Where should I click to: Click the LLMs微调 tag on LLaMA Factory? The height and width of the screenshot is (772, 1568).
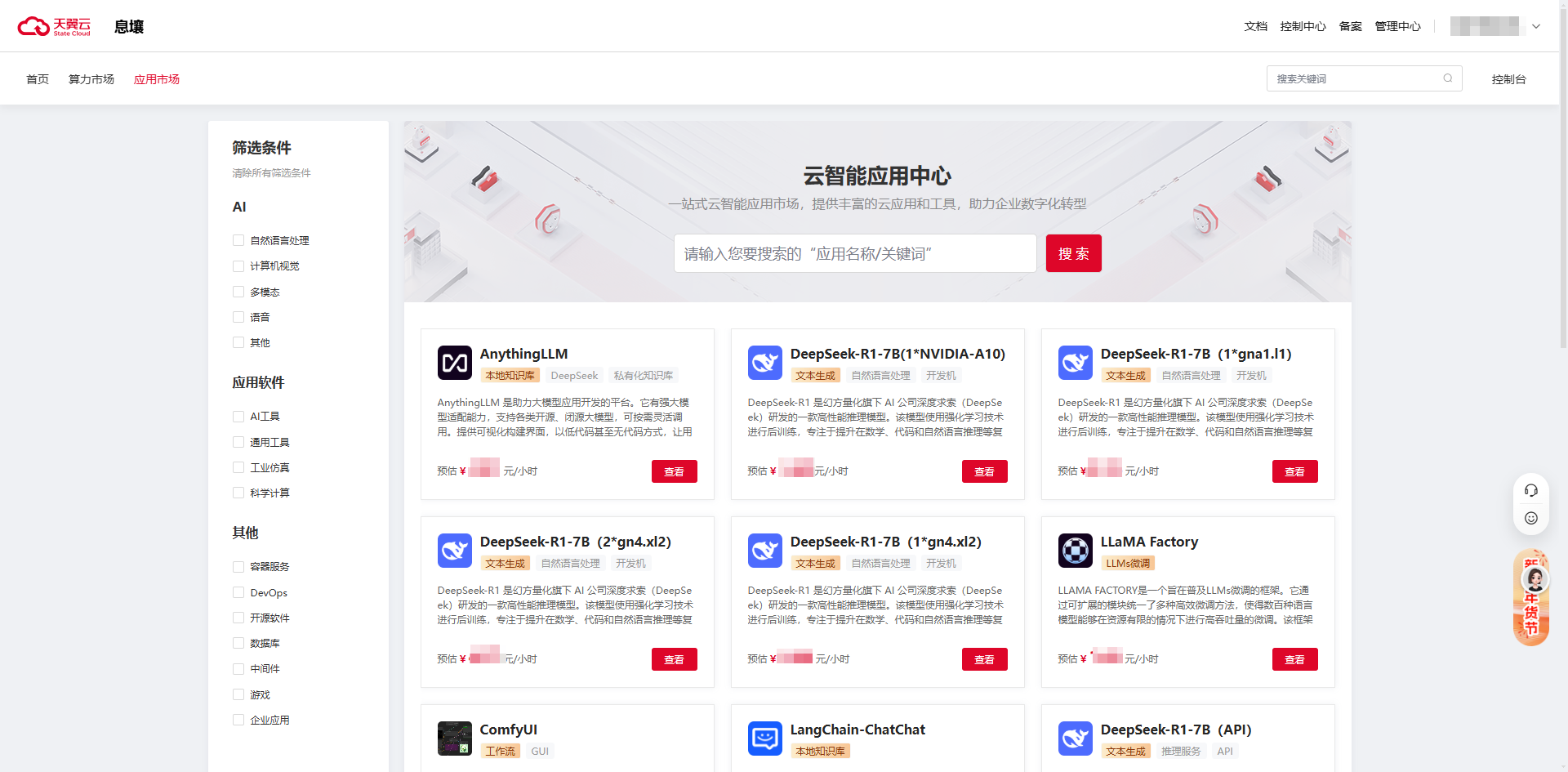point(1128,564)
